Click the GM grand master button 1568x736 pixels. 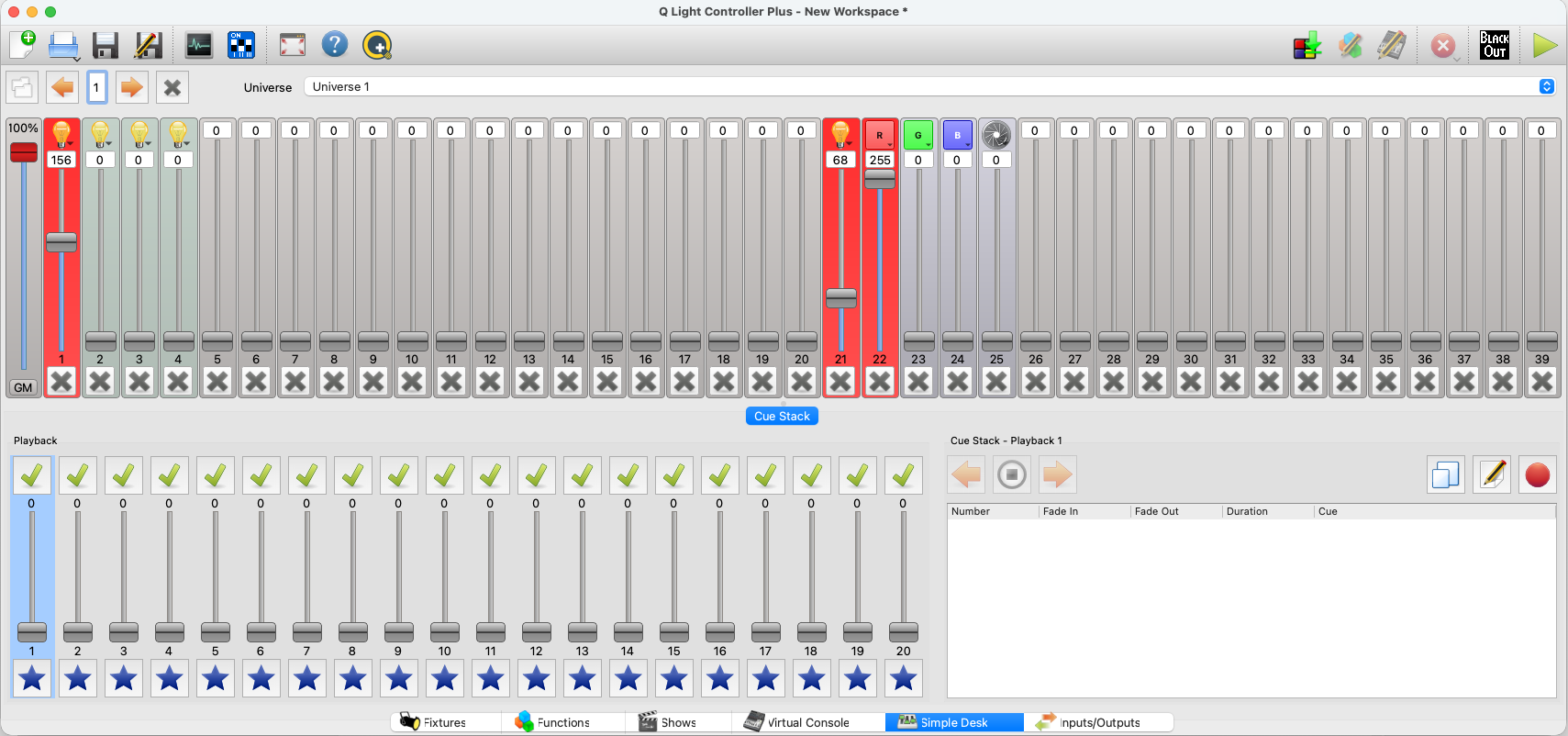23,387
